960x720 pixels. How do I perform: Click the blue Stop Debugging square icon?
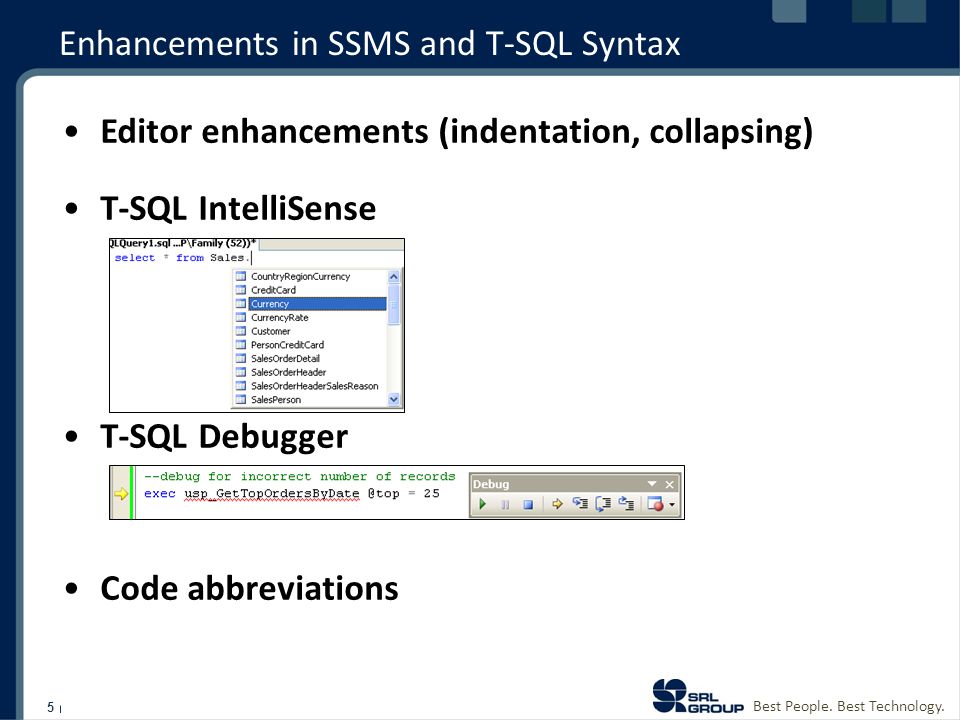tap(528, 504)
